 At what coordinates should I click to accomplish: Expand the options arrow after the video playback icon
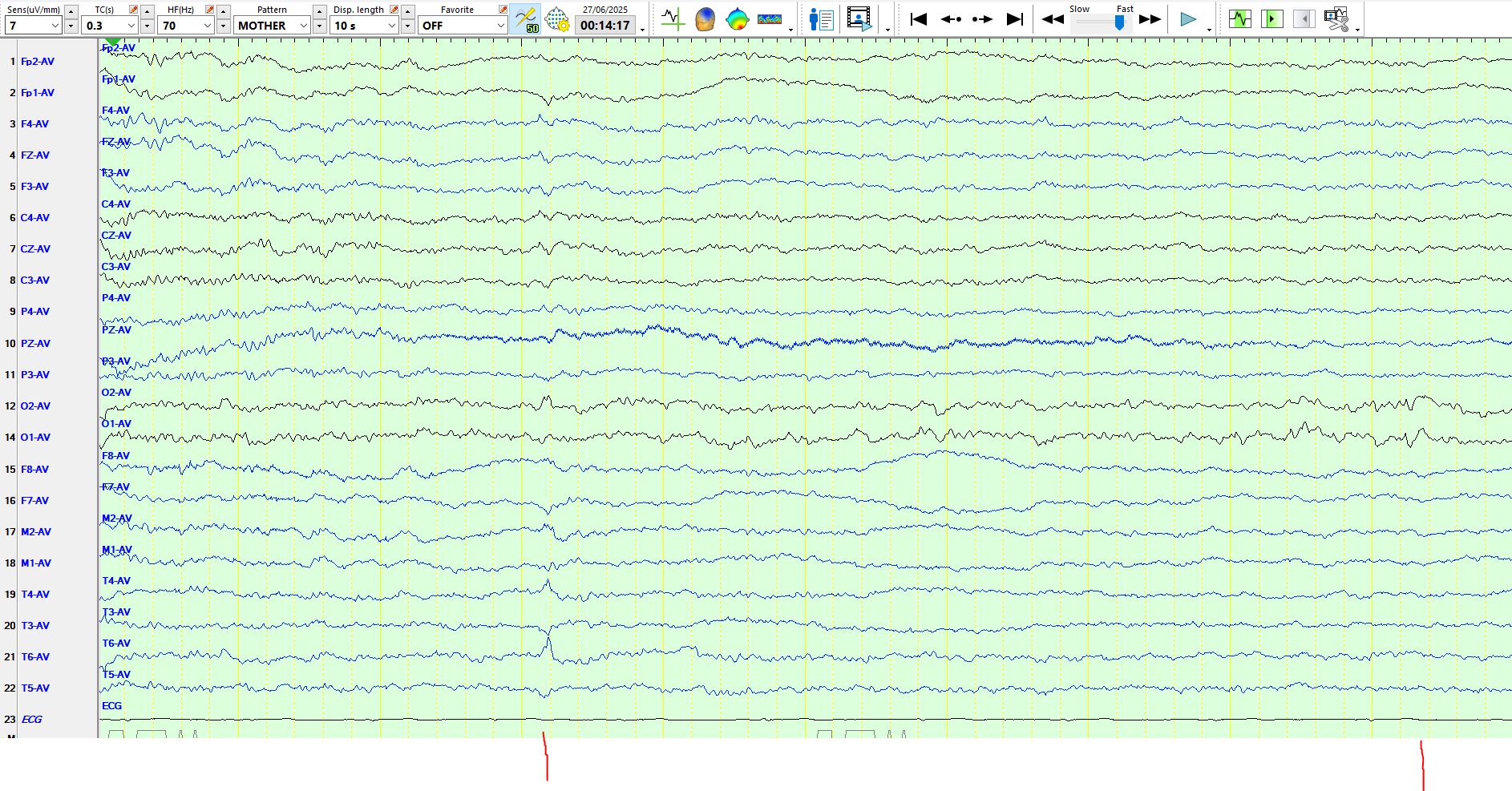pyautogui.click(x=887, y=30)
